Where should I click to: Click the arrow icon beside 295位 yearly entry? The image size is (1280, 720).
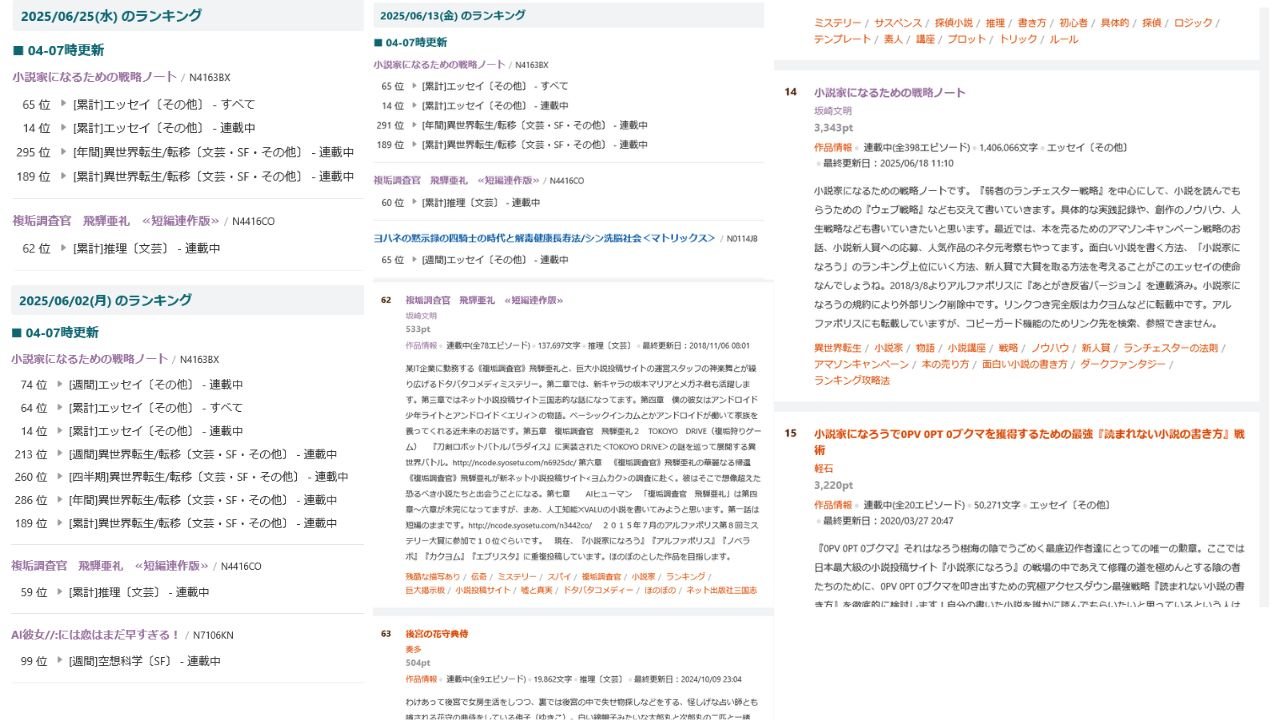(63, 152)
